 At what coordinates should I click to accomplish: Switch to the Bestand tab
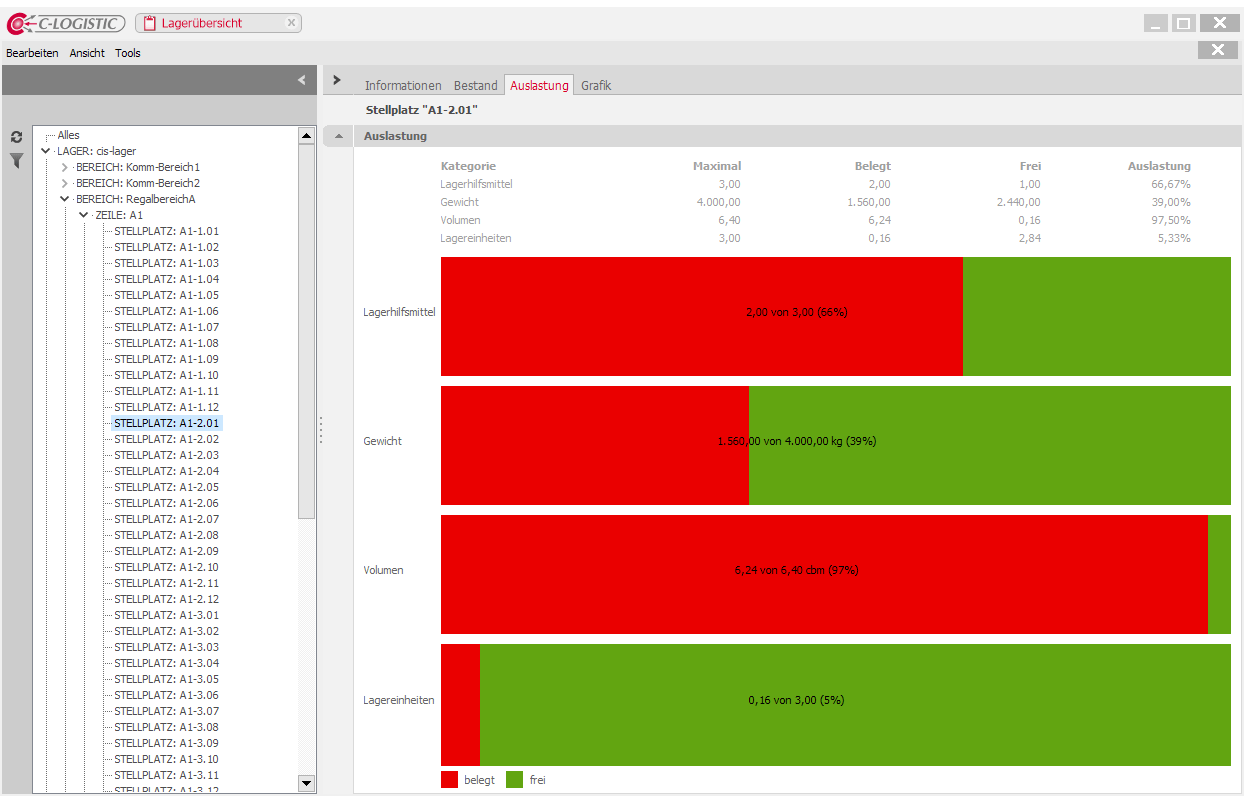pyautogui.click(x=475, y=86)
